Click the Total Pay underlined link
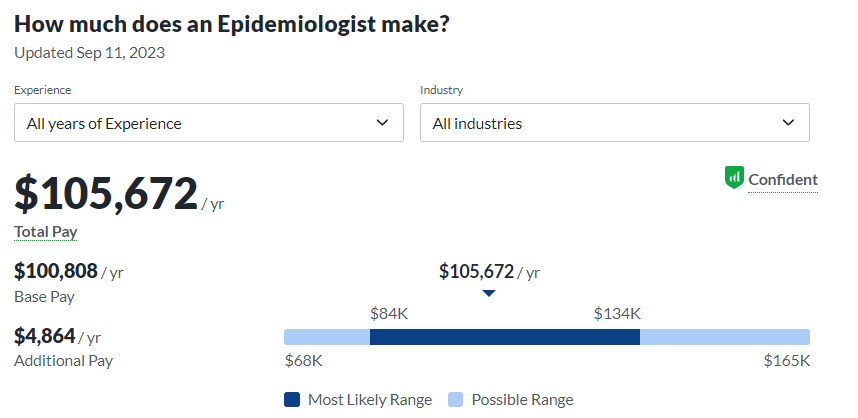Viewport: 858px width, 418px height. click(46, 232)
